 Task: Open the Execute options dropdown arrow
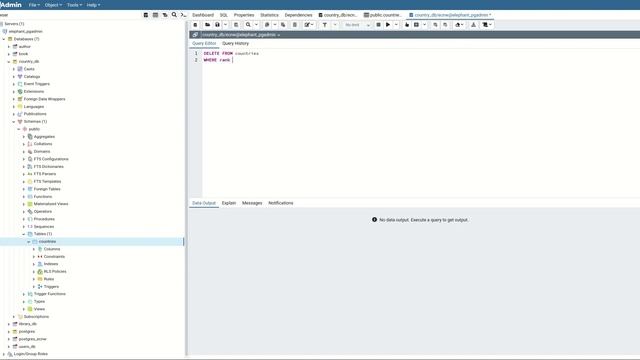396,25
